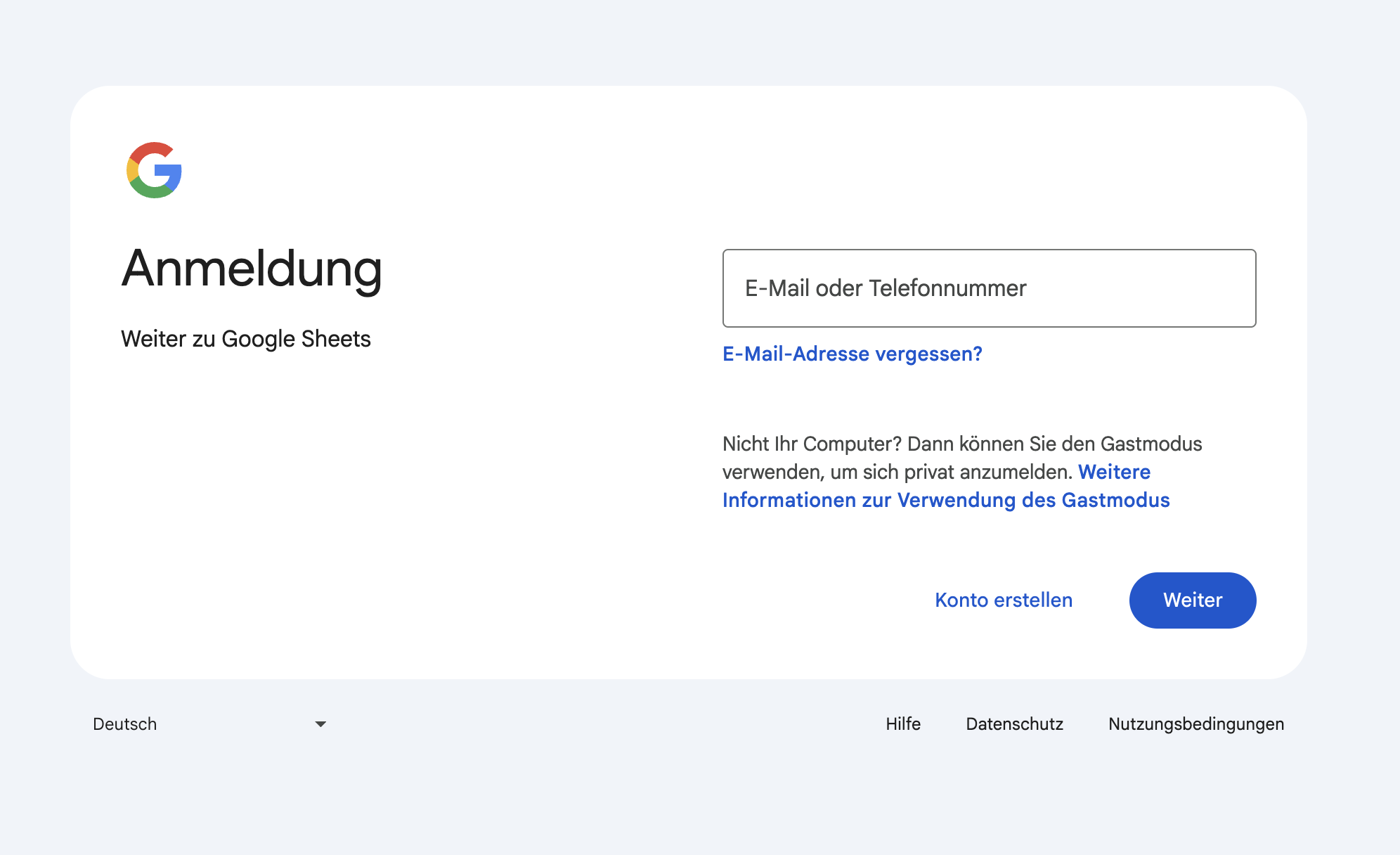Viewport: 1400px width, 855px height.
Task: Continue sign-in with the Weiter button
Action: (x=1191, y=600)
